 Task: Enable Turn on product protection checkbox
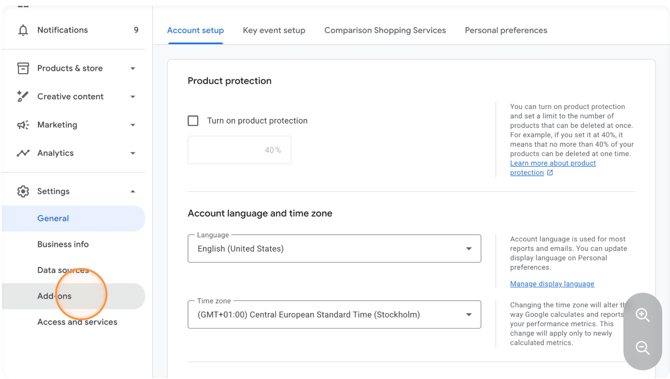[193, 121]
